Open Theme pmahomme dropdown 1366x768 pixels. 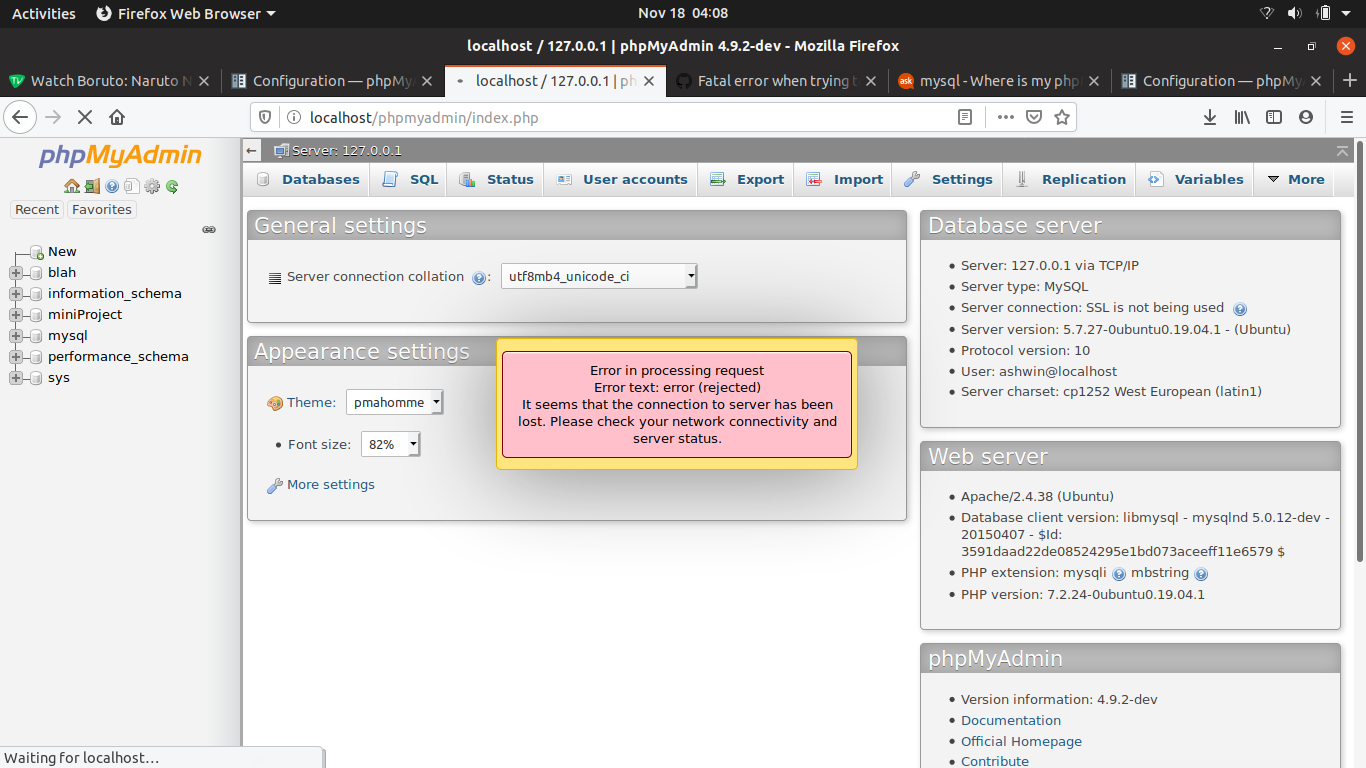click(394, 403)
